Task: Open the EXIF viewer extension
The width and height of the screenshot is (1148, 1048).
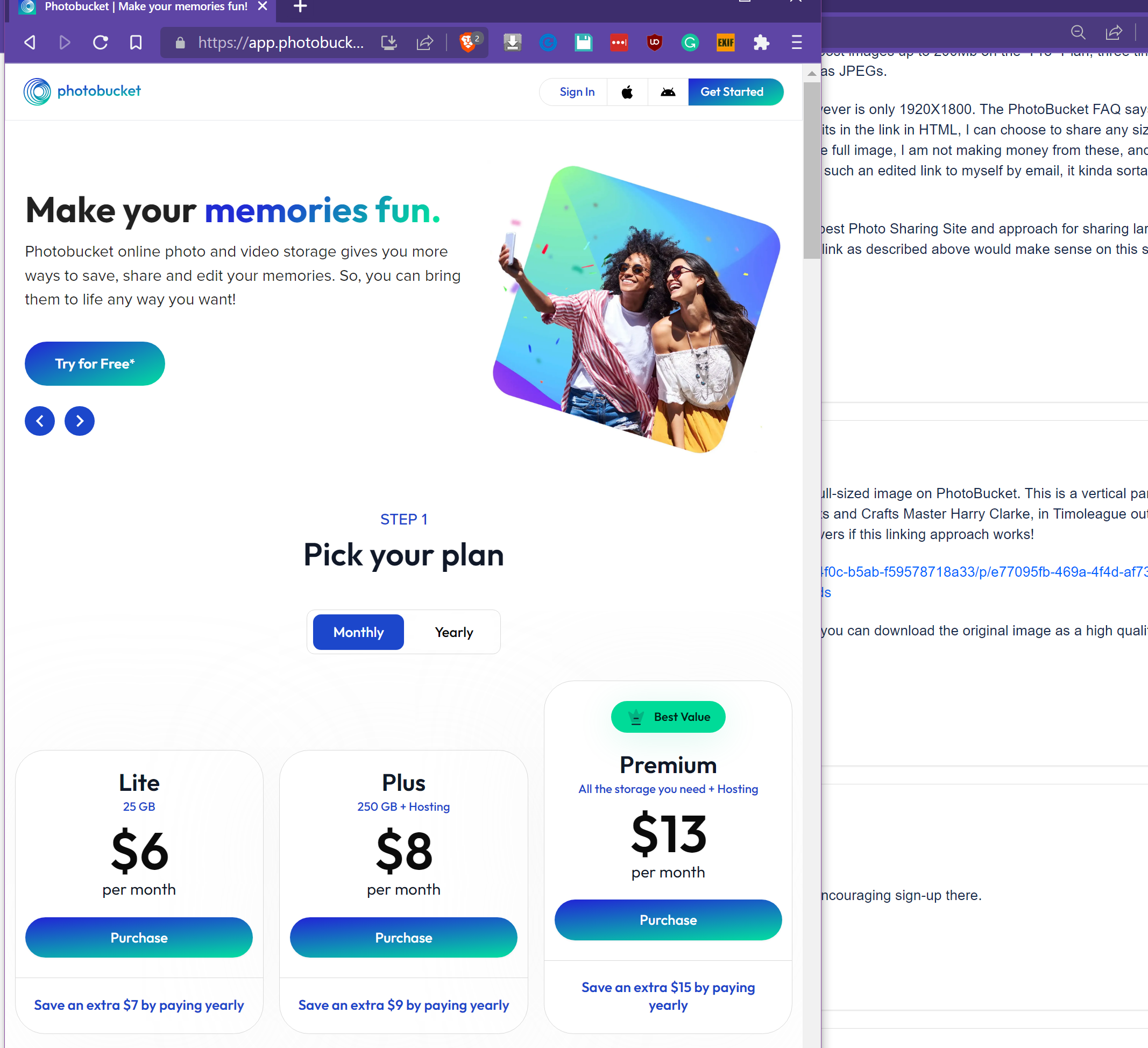Action: (725, 42)
